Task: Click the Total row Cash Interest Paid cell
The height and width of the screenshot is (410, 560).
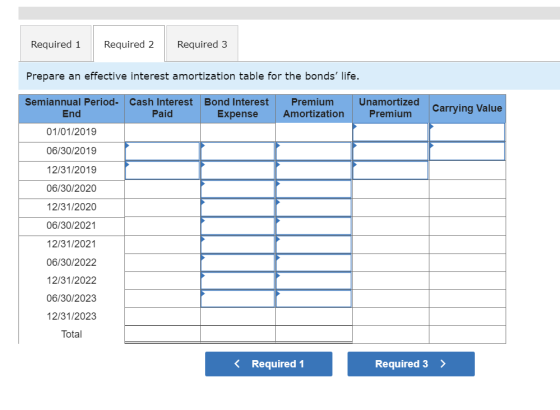Action: point(162,334)
